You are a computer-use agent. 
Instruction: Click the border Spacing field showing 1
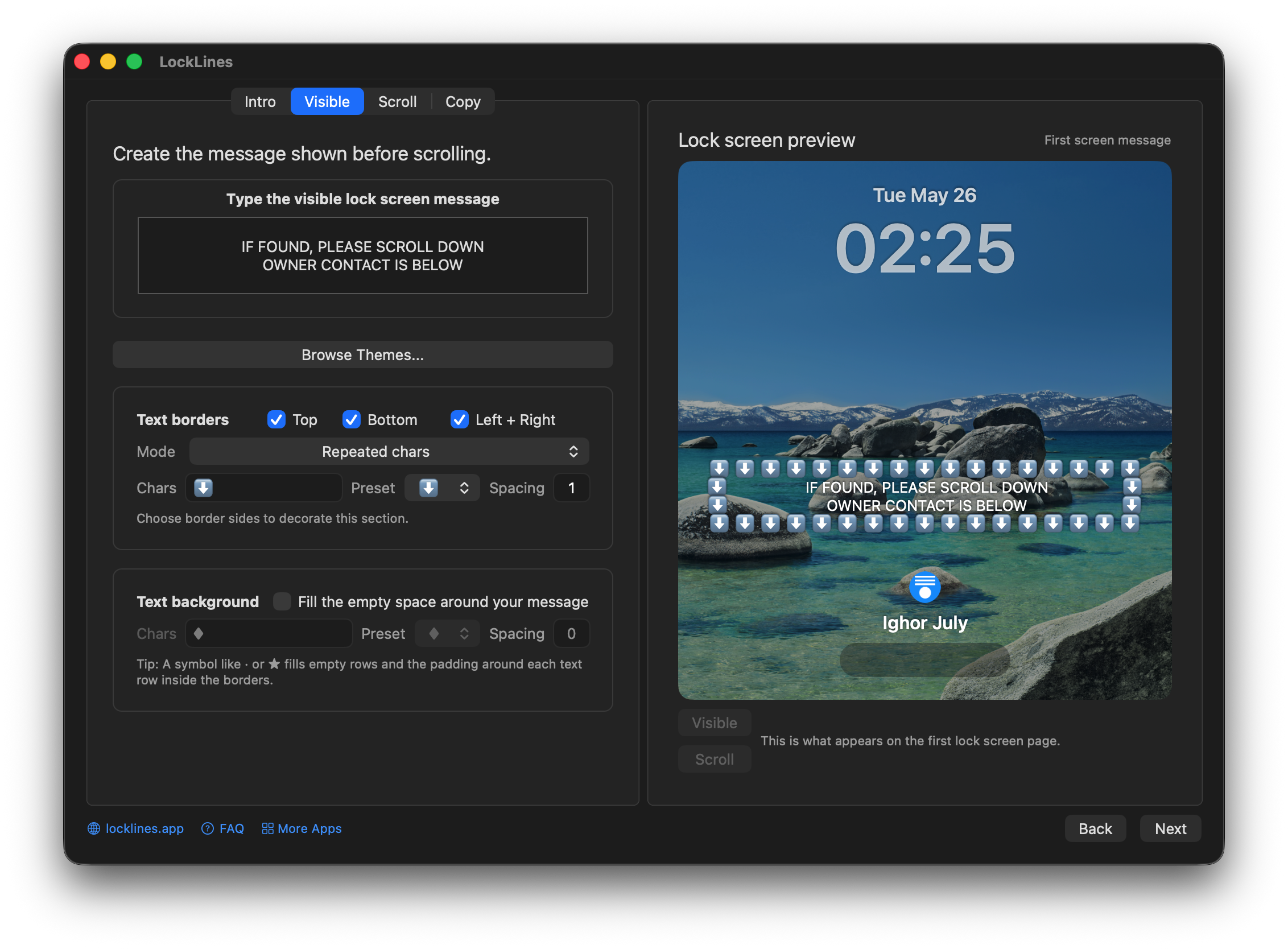pyautogui.click(x=571, y=488)
